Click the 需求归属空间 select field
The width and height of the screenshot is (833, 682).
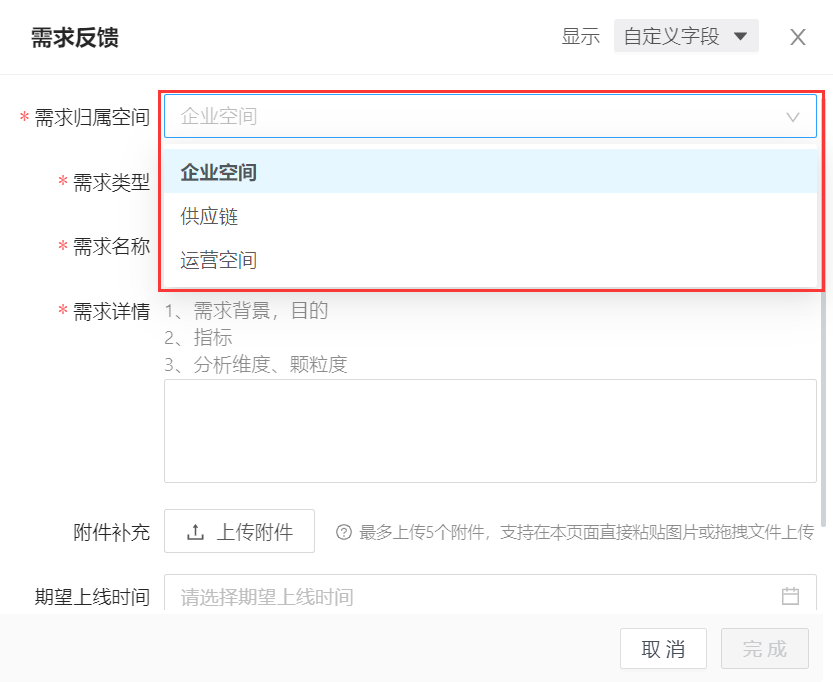point(470,116)
